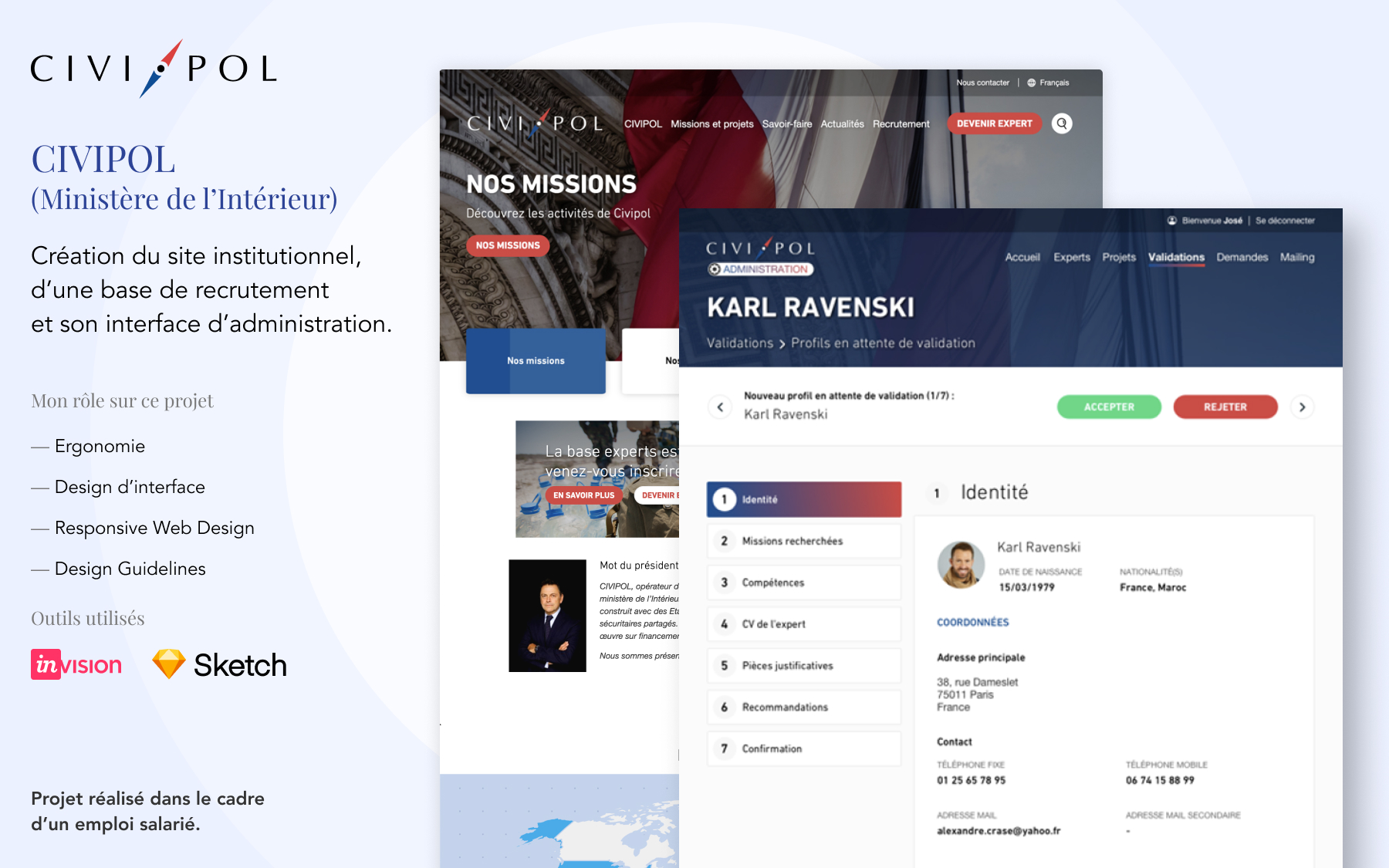Click the red REJETER button
Screen dimensions: 1389x868
pyautogui.click(x=1225, y=407)
